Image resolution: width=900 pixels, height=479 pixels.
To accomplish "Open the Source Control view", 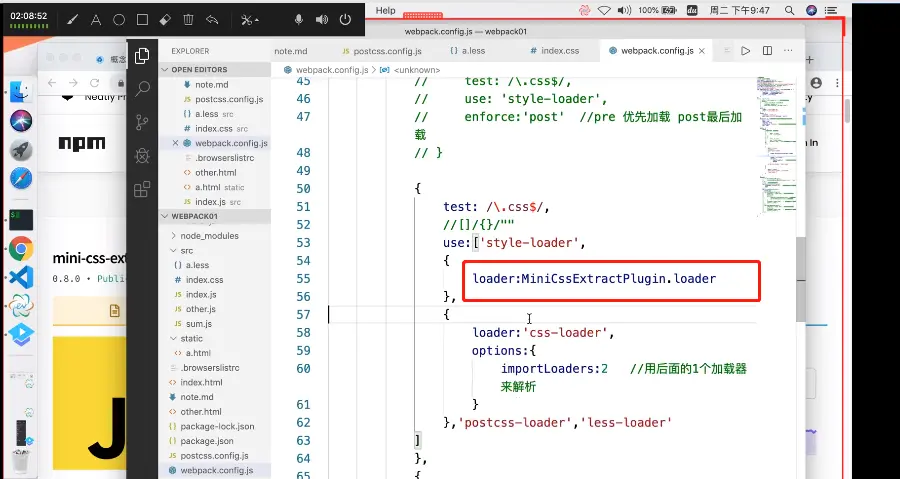I will (x=142, y=122).
